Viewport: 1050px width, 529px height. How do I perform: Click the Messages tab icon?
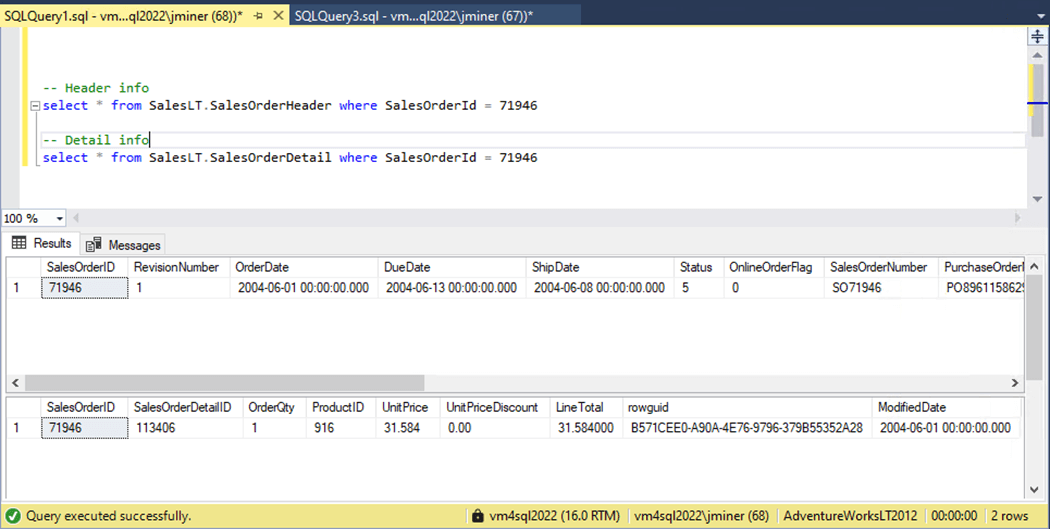click(94, 245)
